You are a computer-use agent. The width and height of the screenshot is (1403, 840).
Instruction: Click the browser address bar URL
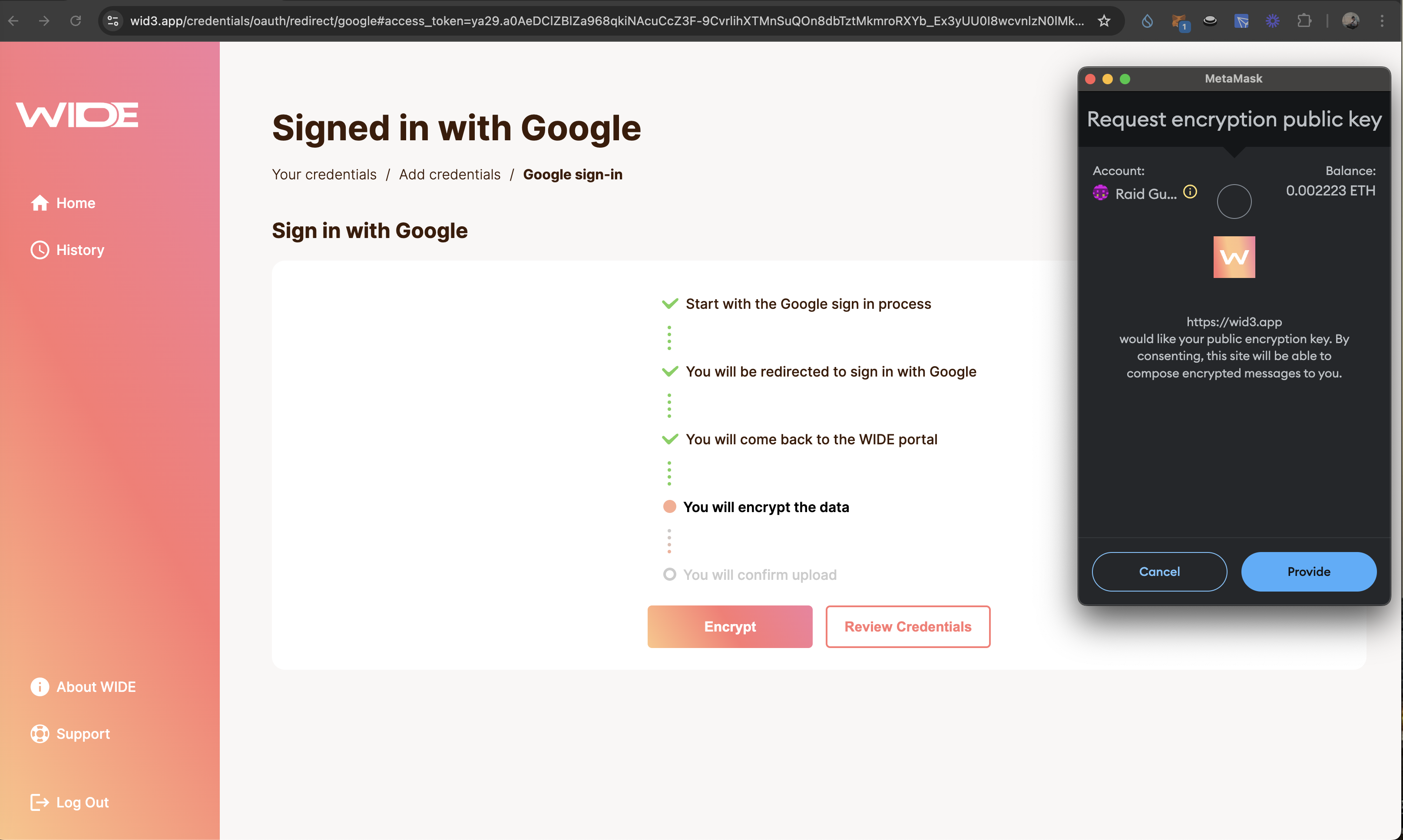606,21
